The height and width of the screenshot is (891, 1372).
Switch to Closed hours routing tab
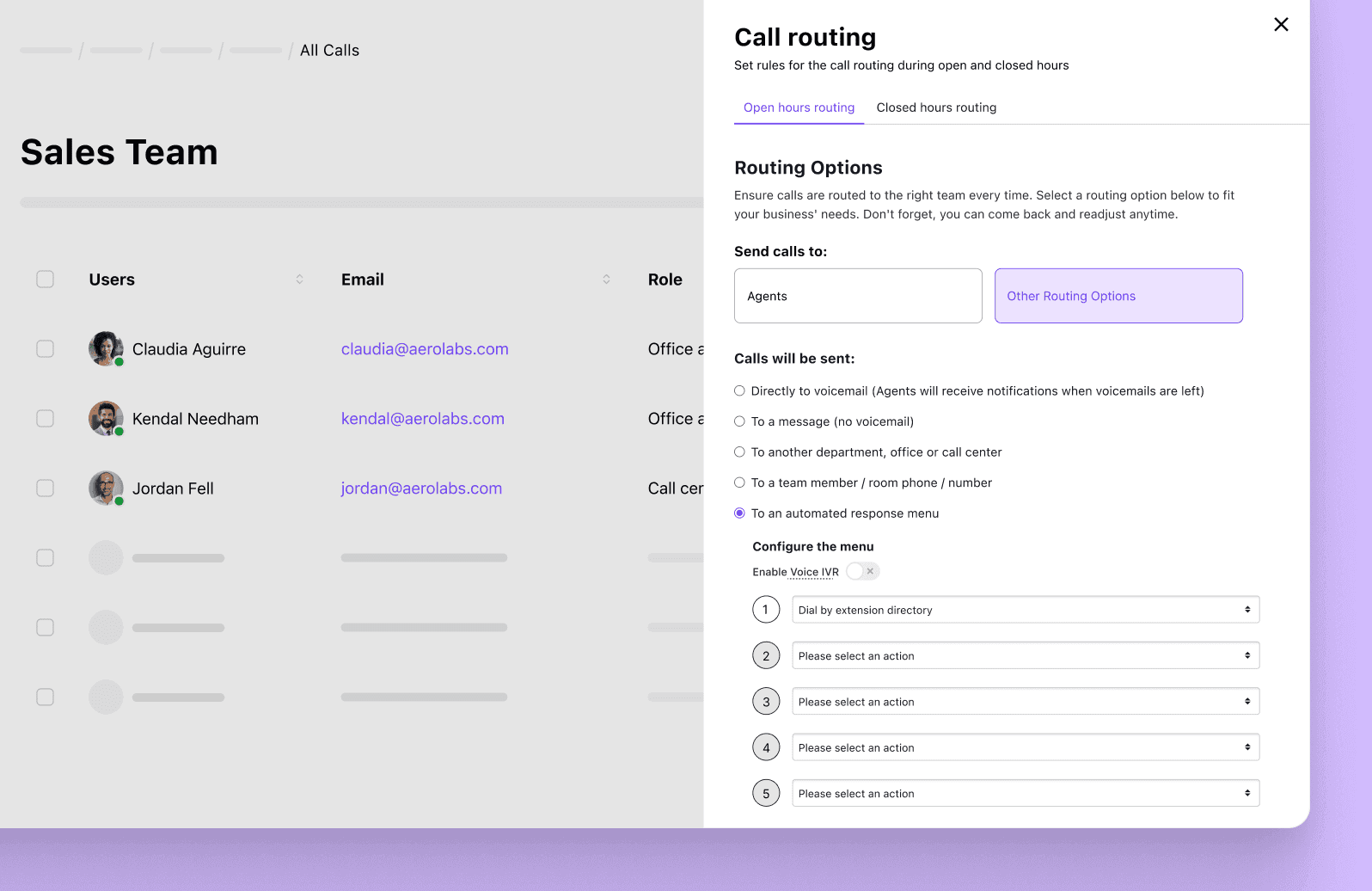point(936,108)
